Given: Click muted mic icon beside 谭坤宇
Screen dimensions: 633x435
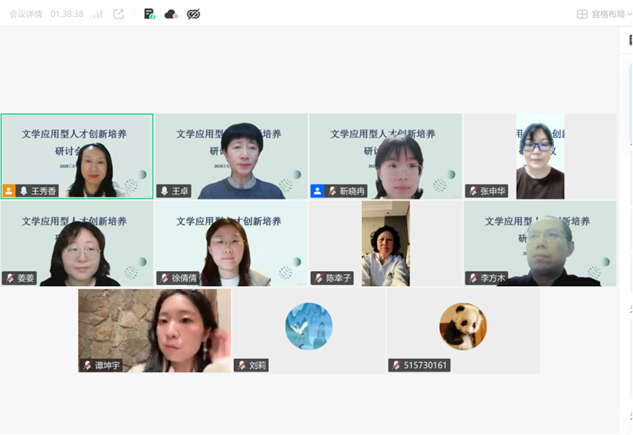Looking at the screenshot, I should click(88, 365).
